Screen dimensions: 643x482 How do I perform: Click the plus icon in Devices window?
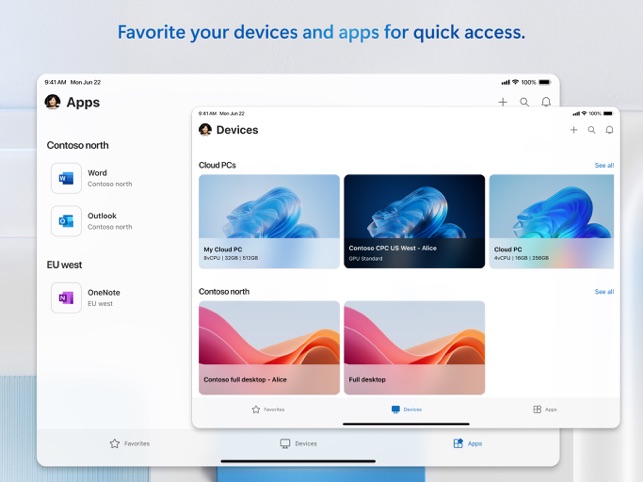[x=574, y=130]
